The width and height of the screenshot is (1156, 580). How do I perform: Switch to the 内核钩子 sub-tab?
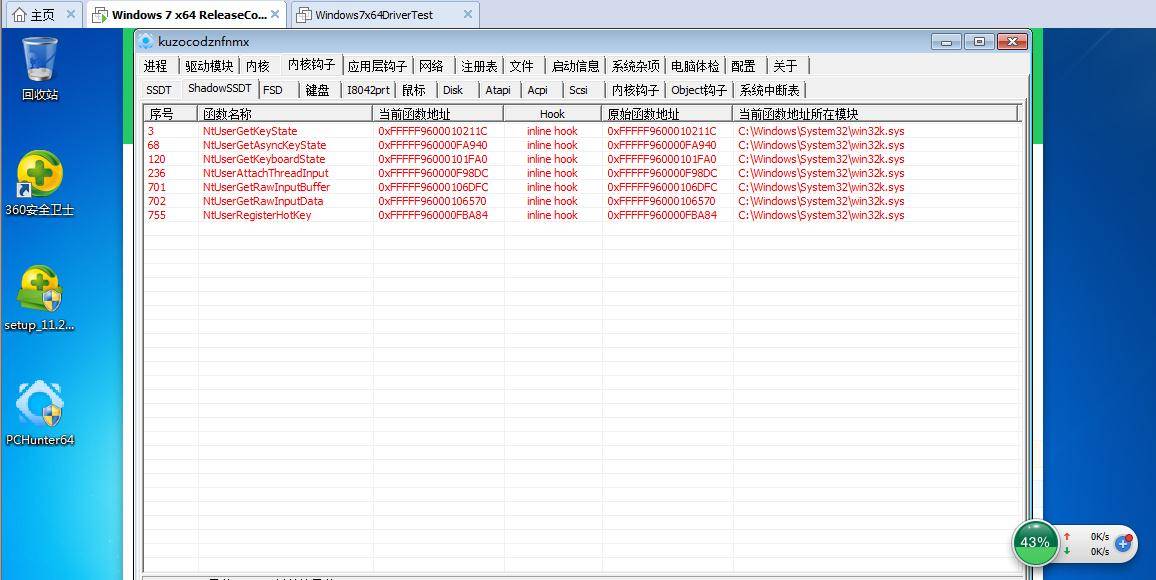tap(635, 90)
